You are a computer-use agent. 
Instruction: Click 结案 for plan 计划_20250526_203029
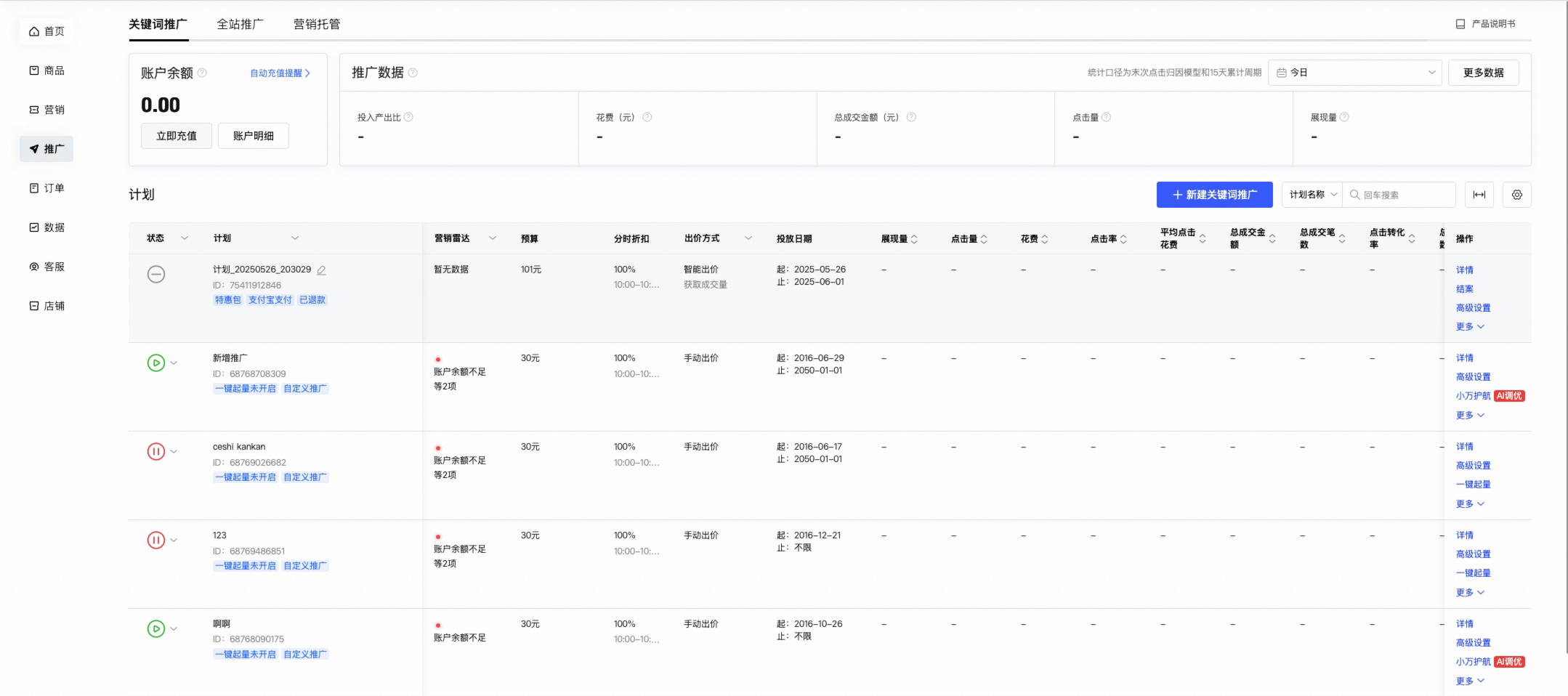1465,289
